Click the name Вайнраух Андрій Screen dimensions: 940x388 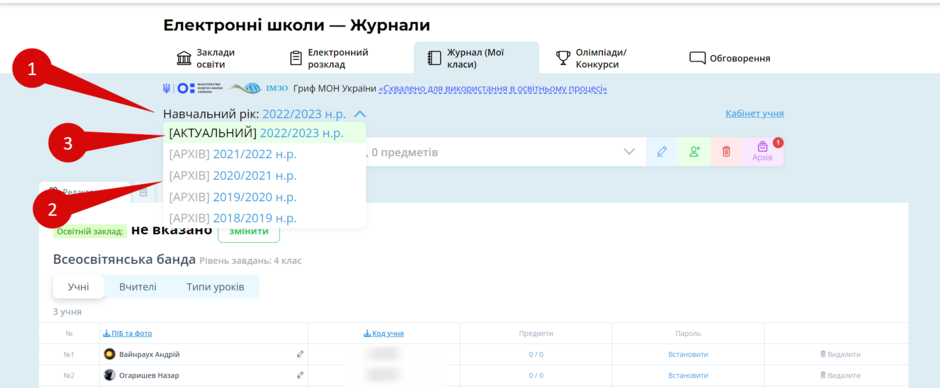pos(149,354)
